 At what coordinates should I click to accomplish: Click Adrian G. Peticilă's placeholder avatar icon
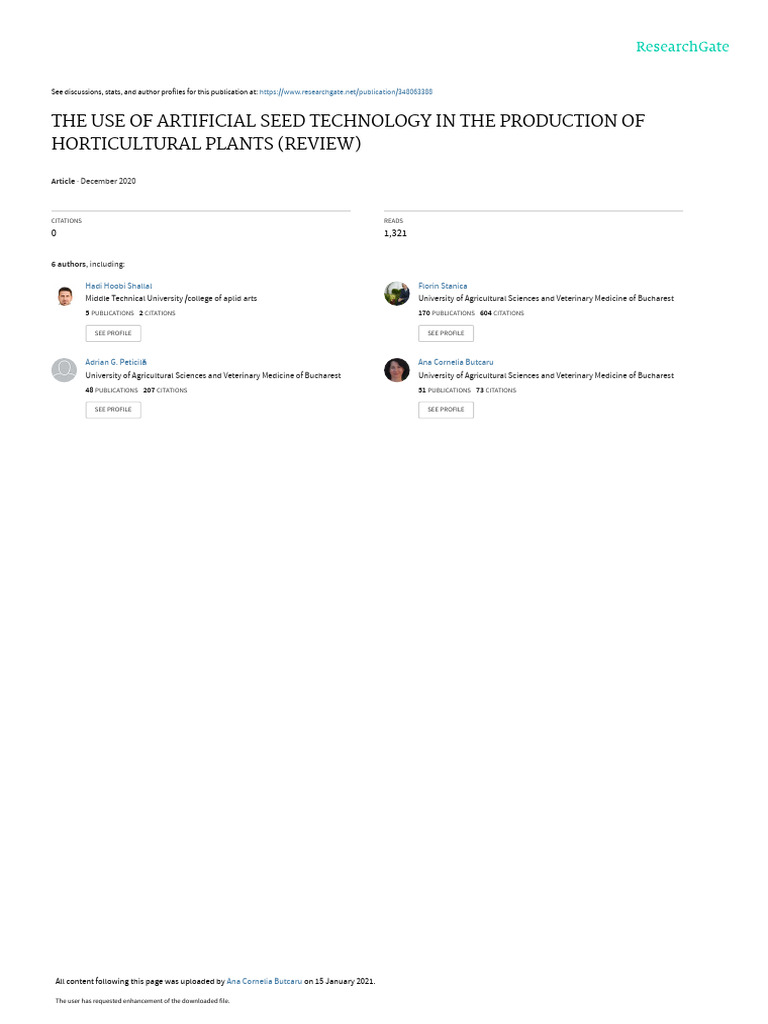click(64, 370)
